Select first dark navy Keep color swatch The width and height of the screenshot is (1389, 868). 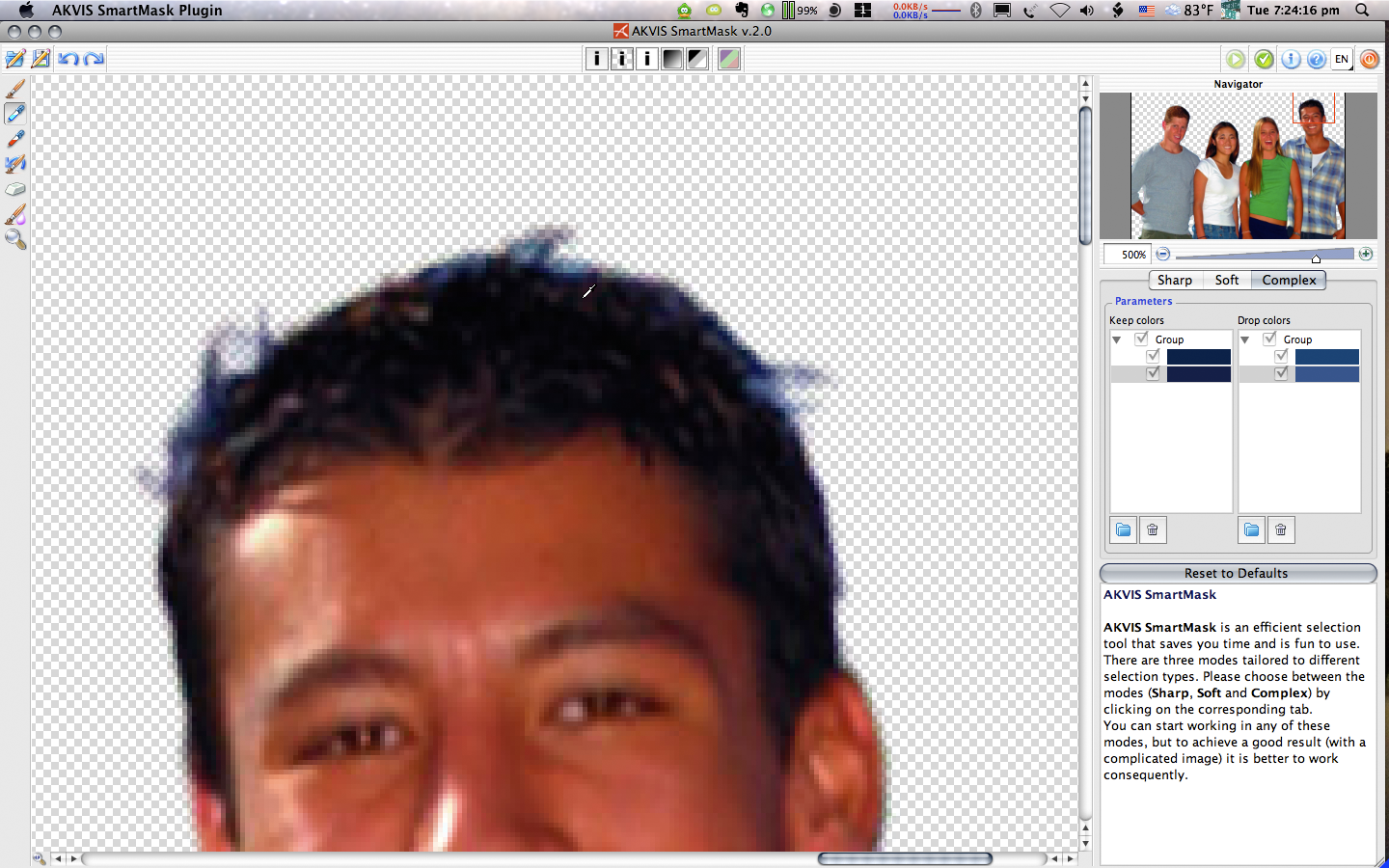coord(1199,357)
